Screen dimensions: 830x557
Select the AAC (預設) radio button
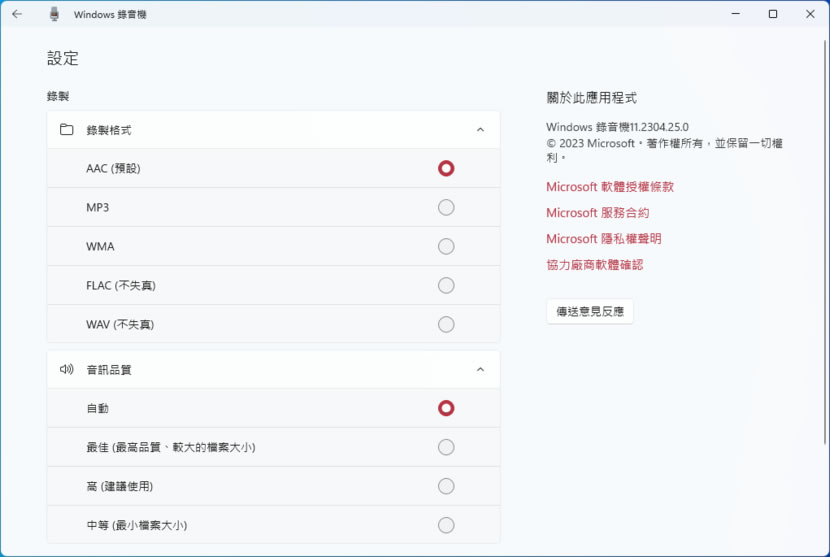tap(446, 168)
